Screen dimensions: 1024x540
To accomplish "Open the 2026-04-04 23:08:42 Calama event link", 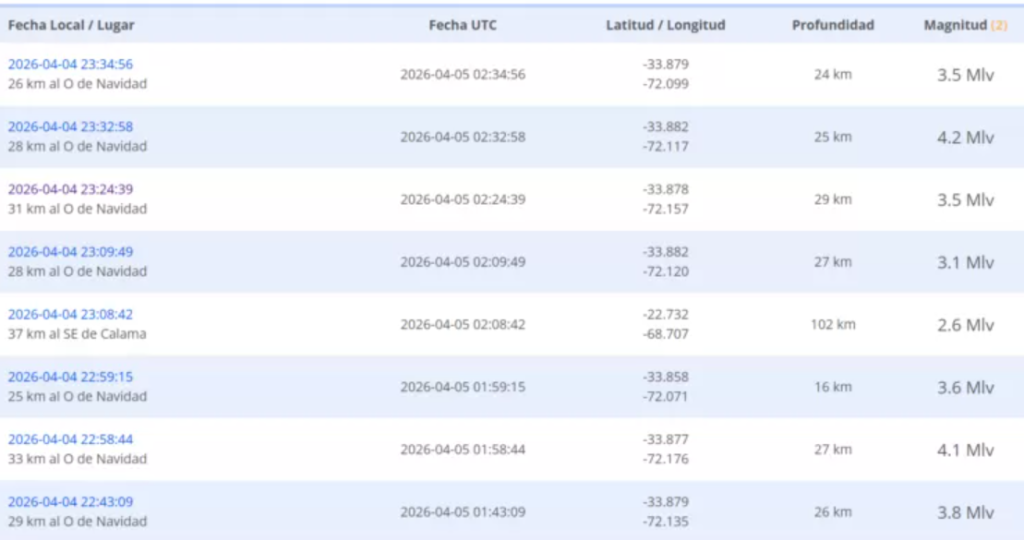I will pos(70,314).
